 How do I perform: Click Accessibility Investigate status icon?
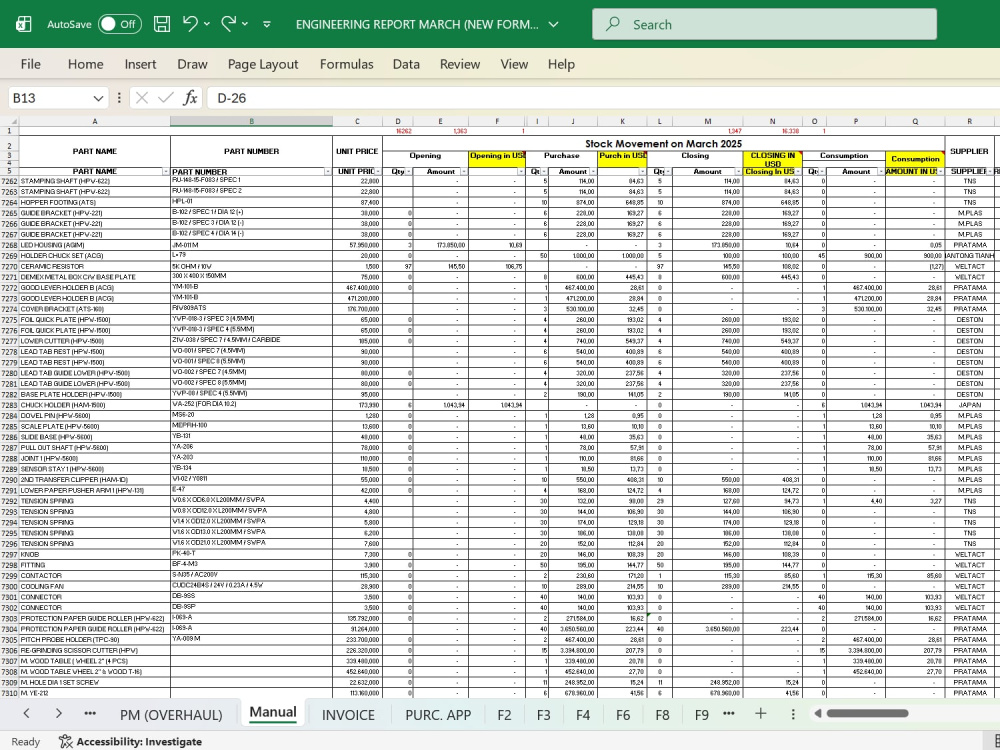coord(65,742)
